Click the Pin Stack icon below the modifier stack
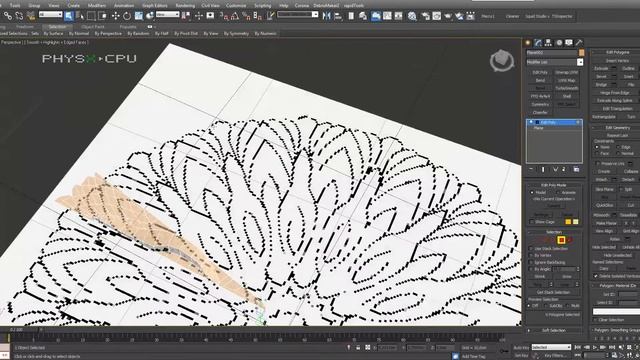The image size is (640, 360). coord(531,169)
